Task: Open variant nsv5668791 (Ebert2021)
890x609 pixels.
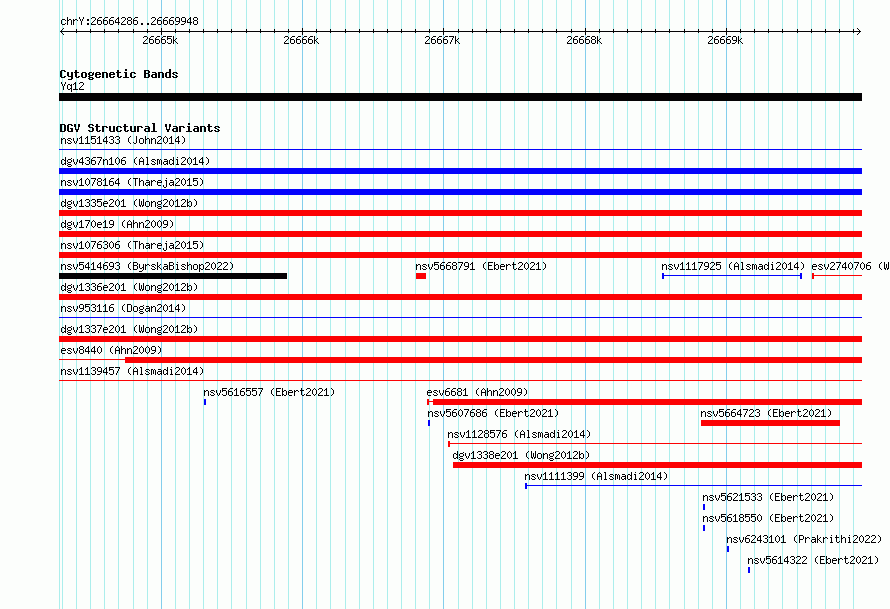Action: coord(481,266)
